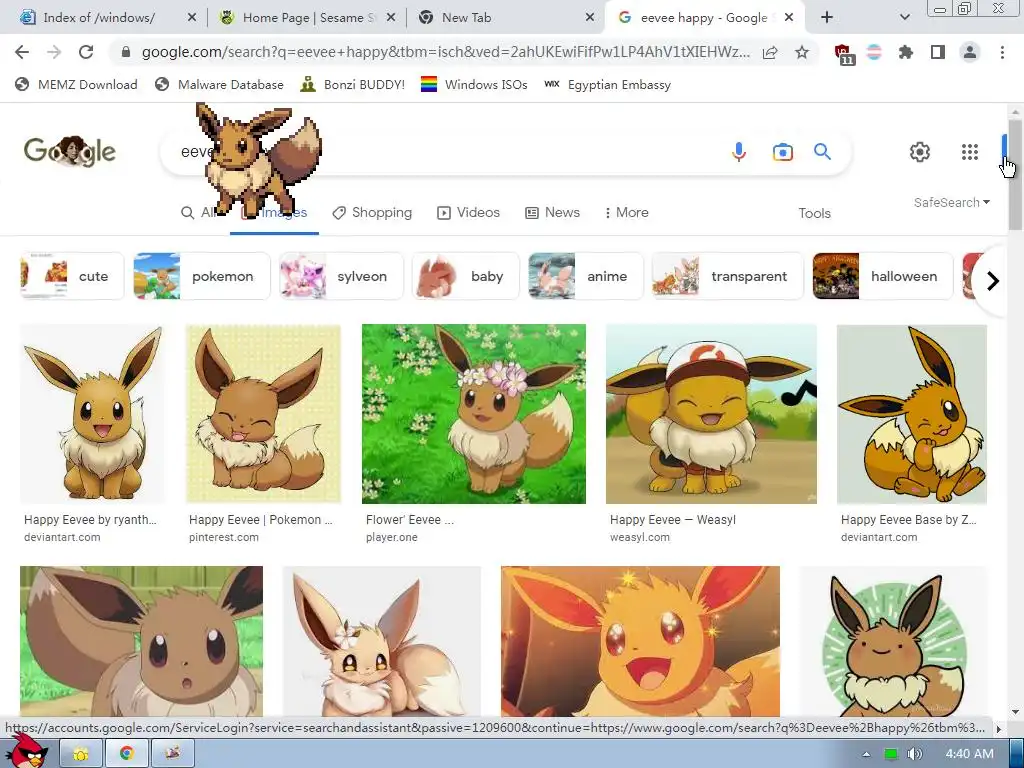Open the Google apps grid
The width and height of the screenshot is (1024, 768).
(x=970, y=152)
